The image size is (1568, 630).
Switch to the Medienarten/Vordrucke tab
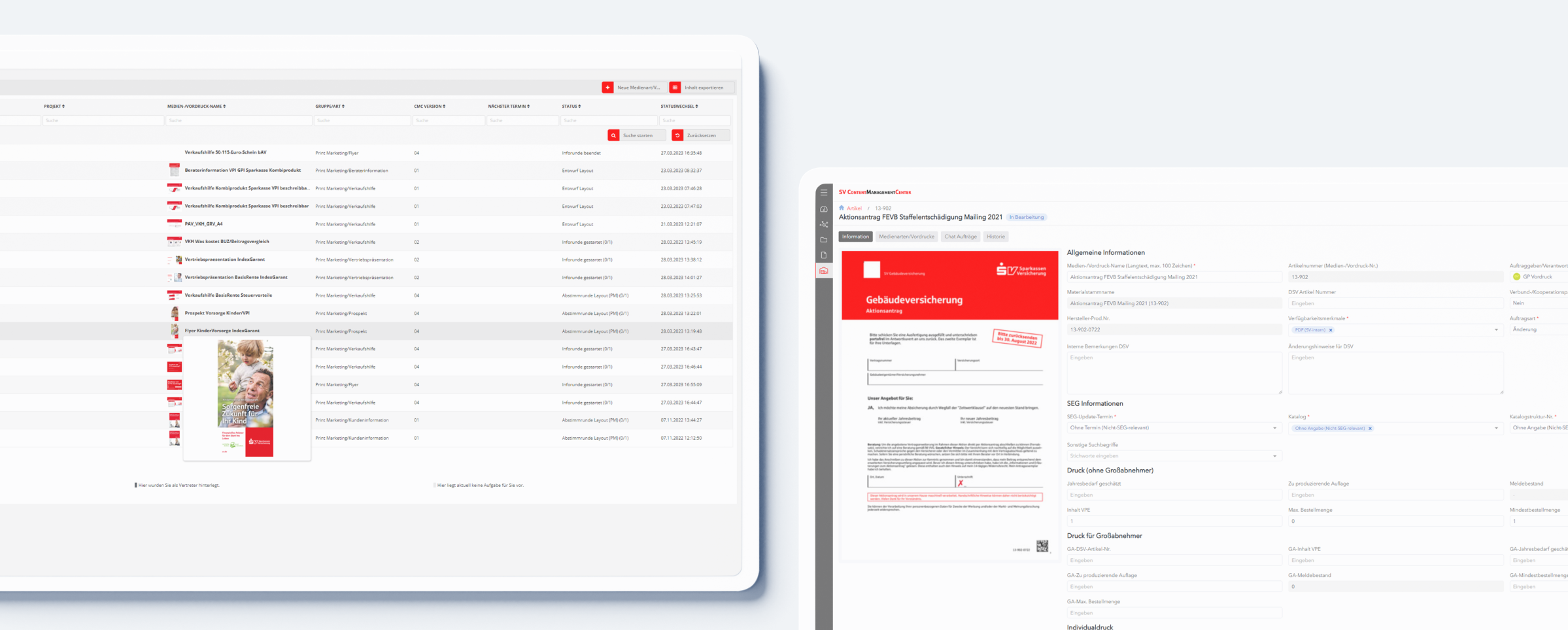pyautogui.click(x=906, y=237)
